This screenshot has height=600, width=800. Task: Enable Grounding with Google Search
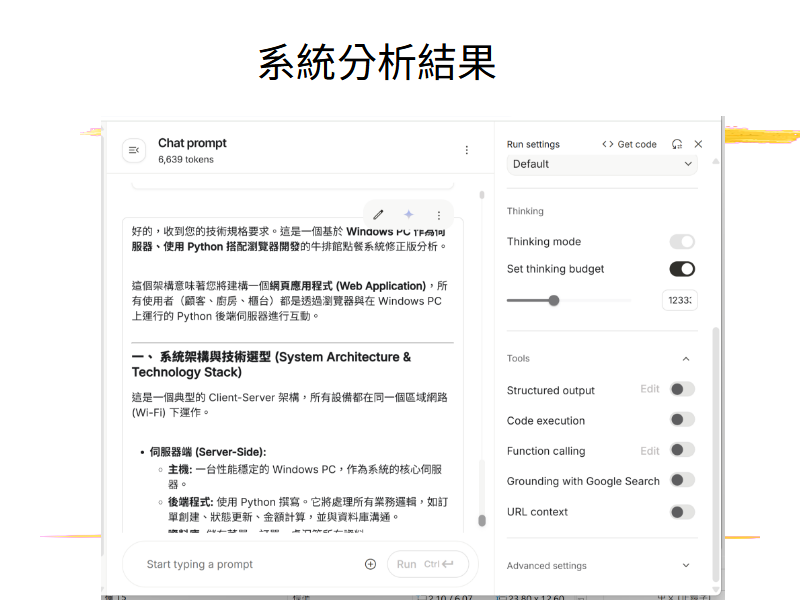(x=682, y=480)
